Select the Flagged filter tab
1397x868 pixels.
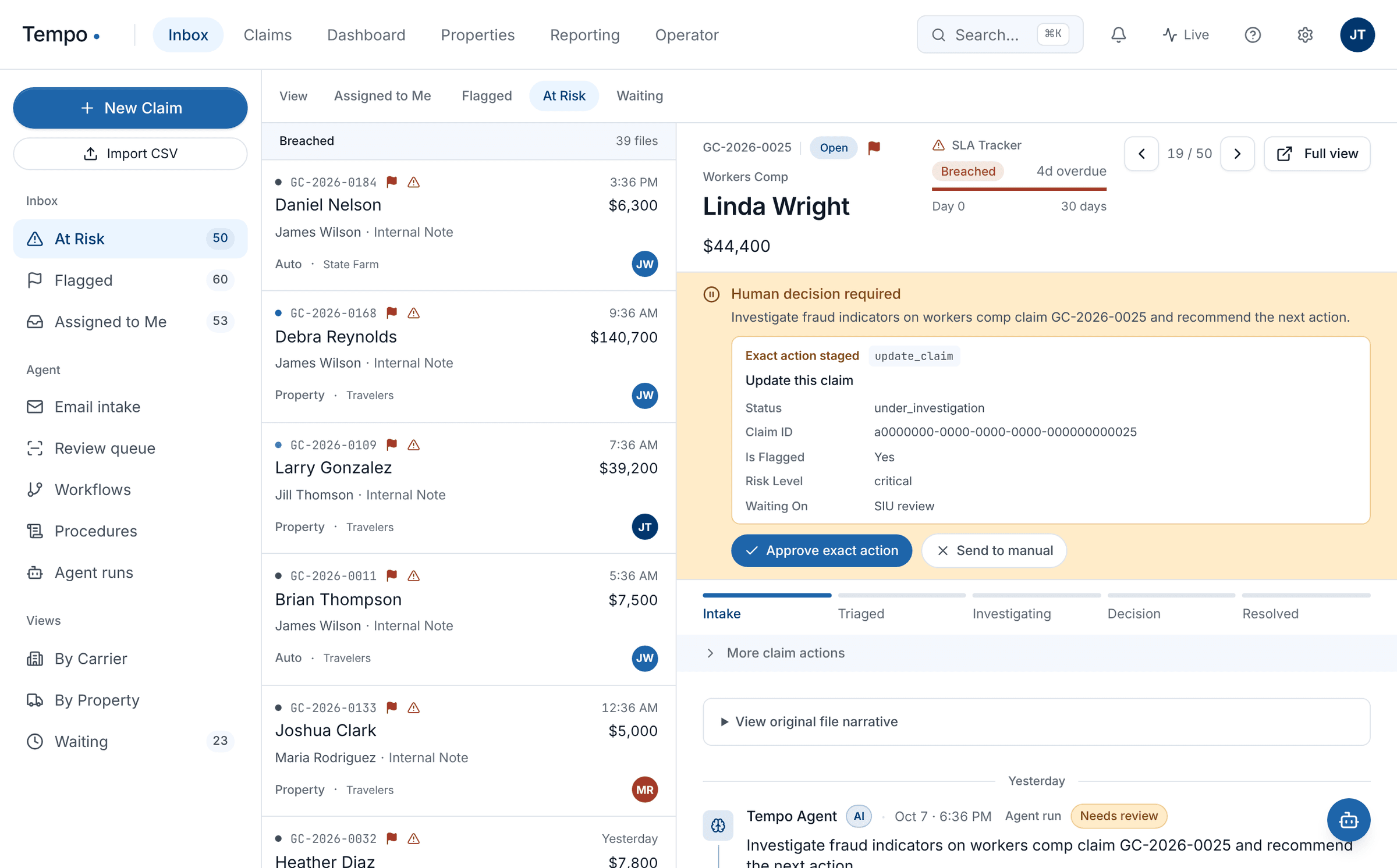(487, 96)
